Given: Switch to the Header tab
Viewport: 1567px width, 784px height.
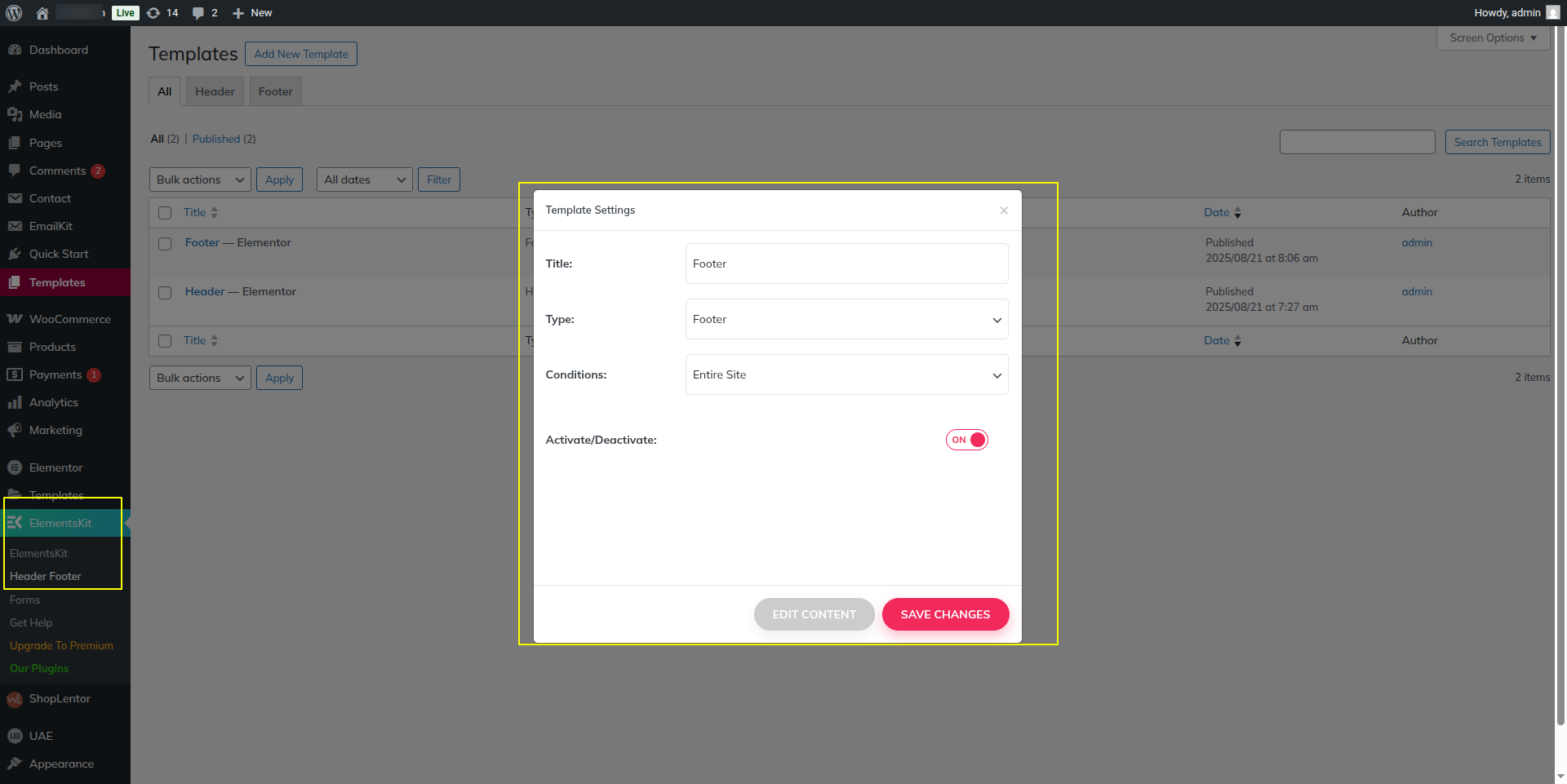Looking at the screenshot, I should (215, 91).
